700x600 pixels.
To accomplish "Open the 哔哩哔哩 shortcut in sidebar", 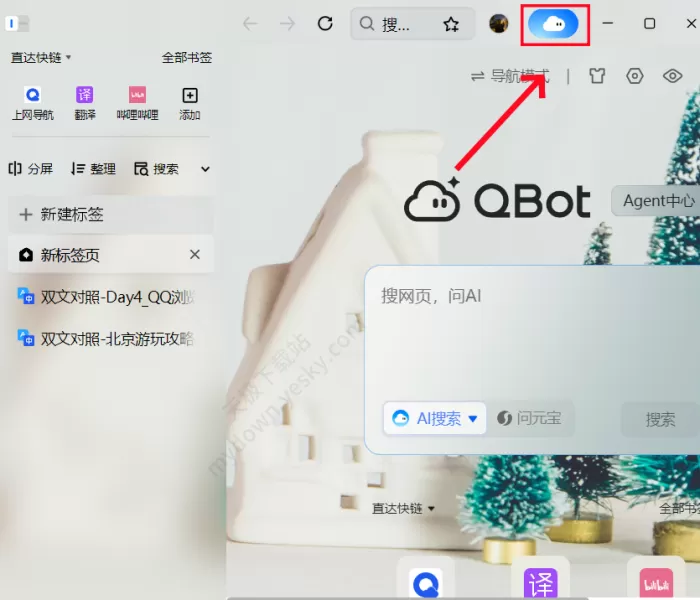I will tap(138, 104).
